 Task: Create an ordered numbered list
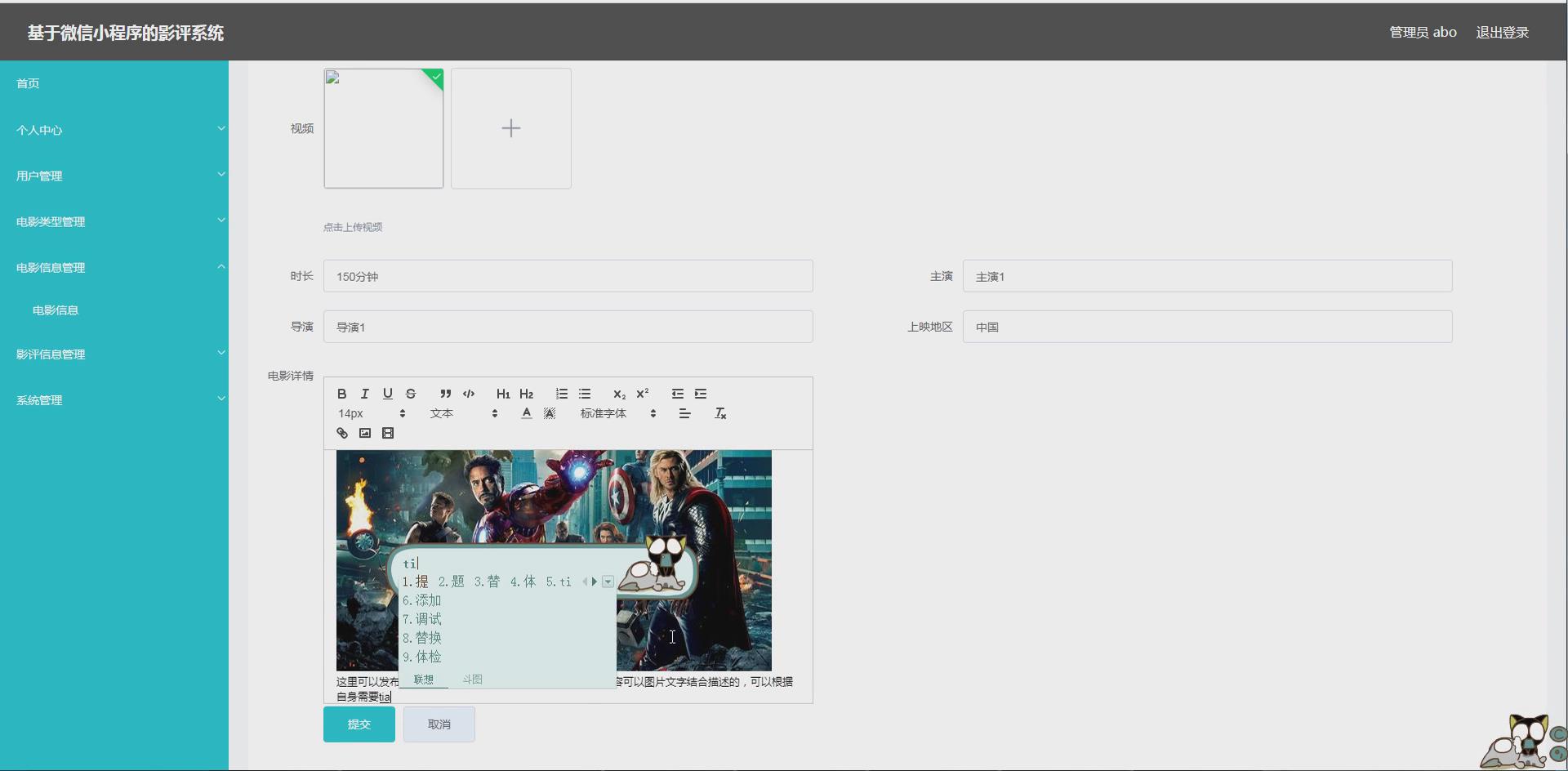[x=562, y=394]
